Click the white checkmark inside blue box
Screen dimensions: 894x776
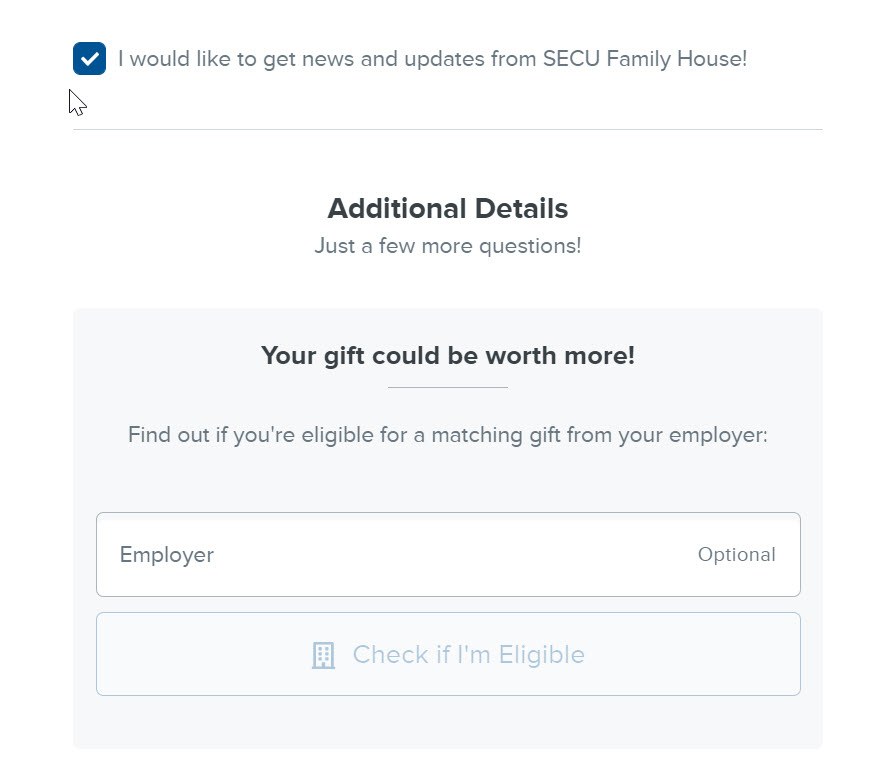(x=90, y=59)
